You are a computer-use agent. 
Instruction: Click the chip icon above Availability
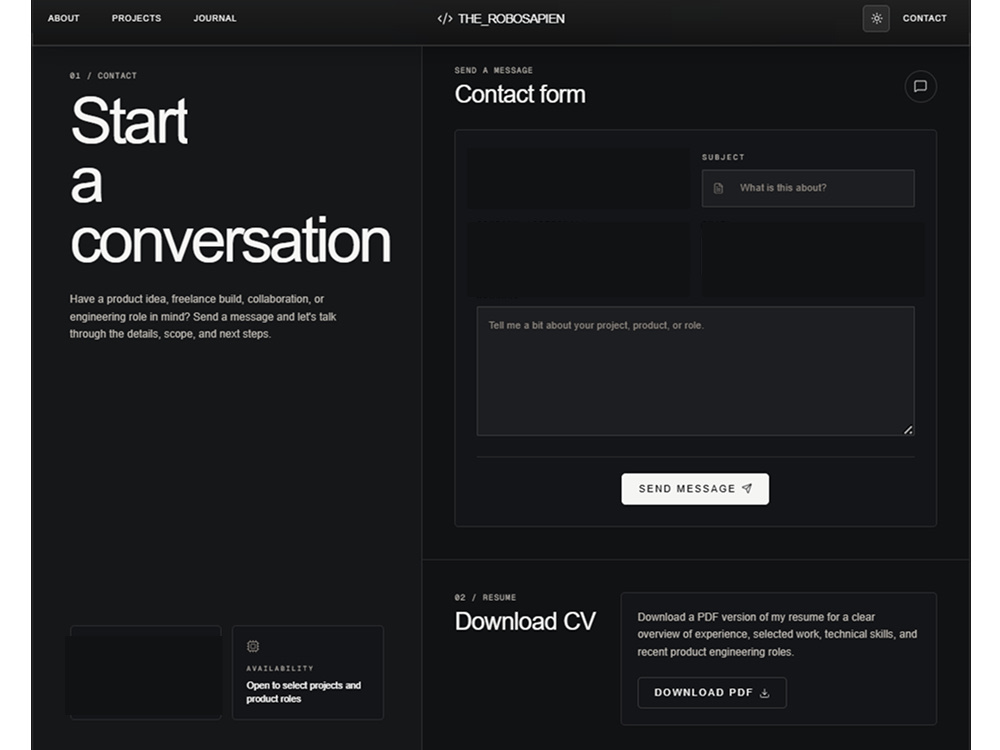point(253,646)
